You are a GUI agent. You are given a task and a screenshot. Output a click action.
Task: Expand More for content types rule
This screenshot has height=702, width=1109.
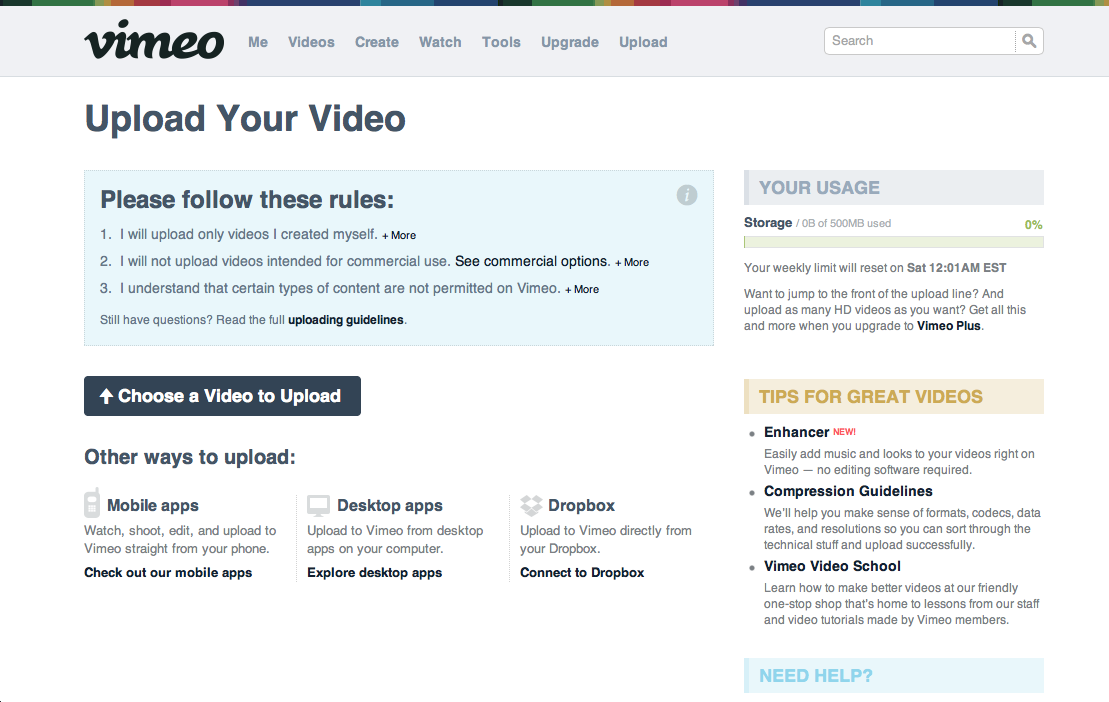[582, 289]
